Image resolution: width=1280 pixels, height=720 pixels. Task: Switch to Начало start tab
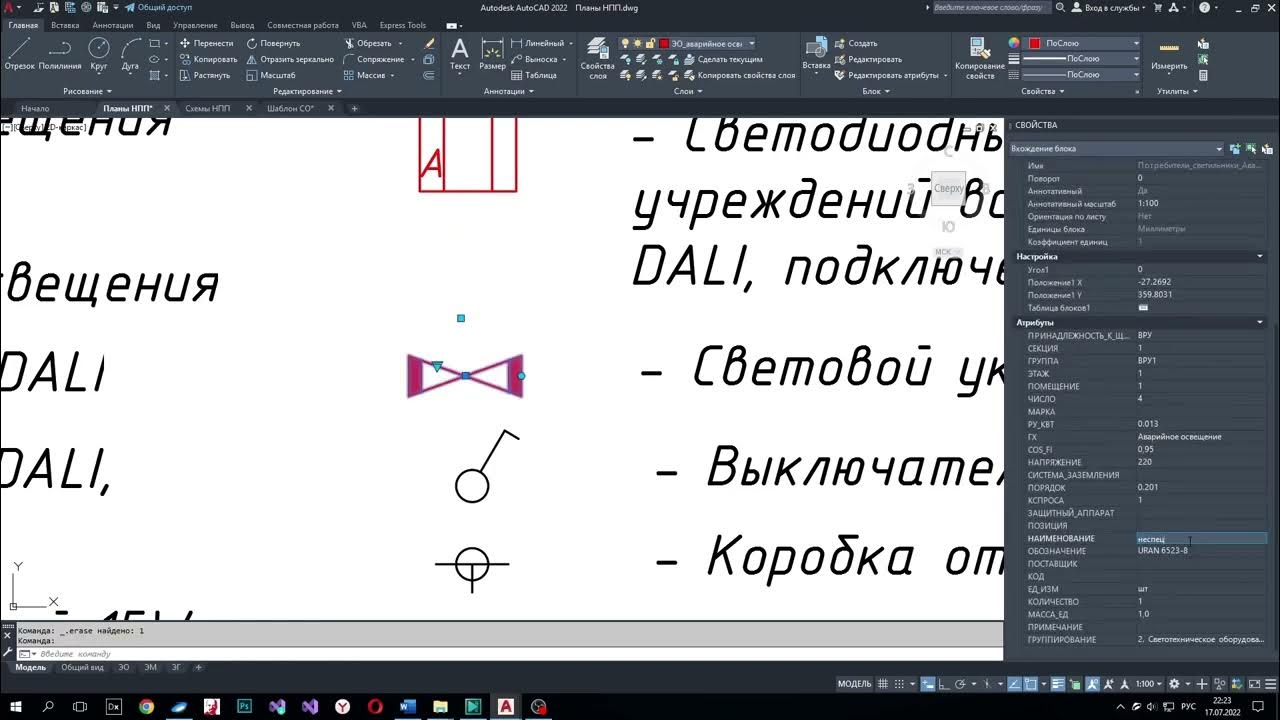(35, 108)
